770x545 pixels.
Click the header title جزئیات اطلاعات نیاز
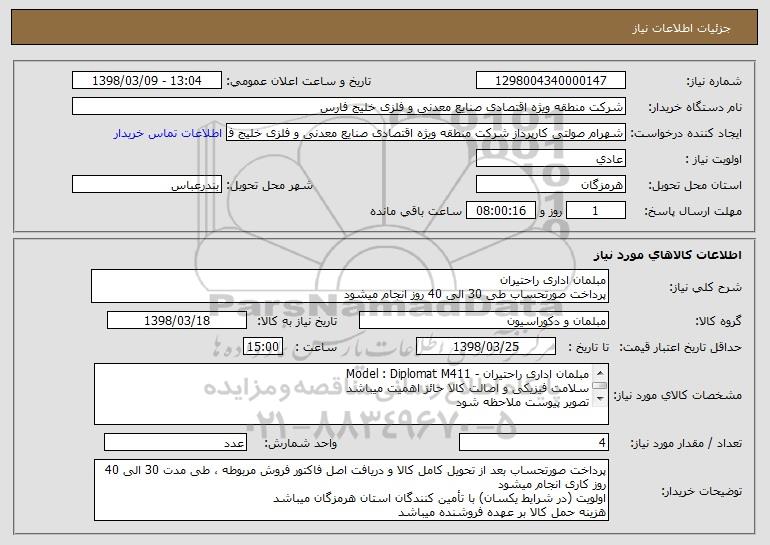pyautogui.click(x=681, y=28)
